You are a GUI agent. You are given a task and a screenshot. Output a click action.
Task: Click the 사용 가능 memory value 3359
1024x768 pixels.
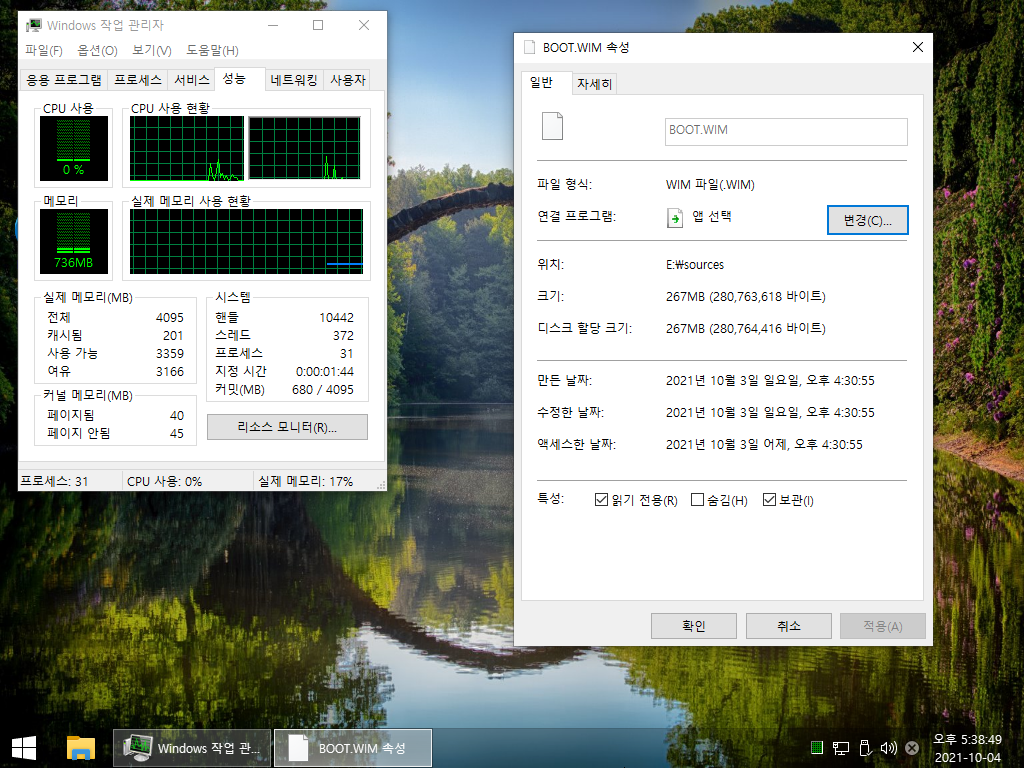(170, 353)
